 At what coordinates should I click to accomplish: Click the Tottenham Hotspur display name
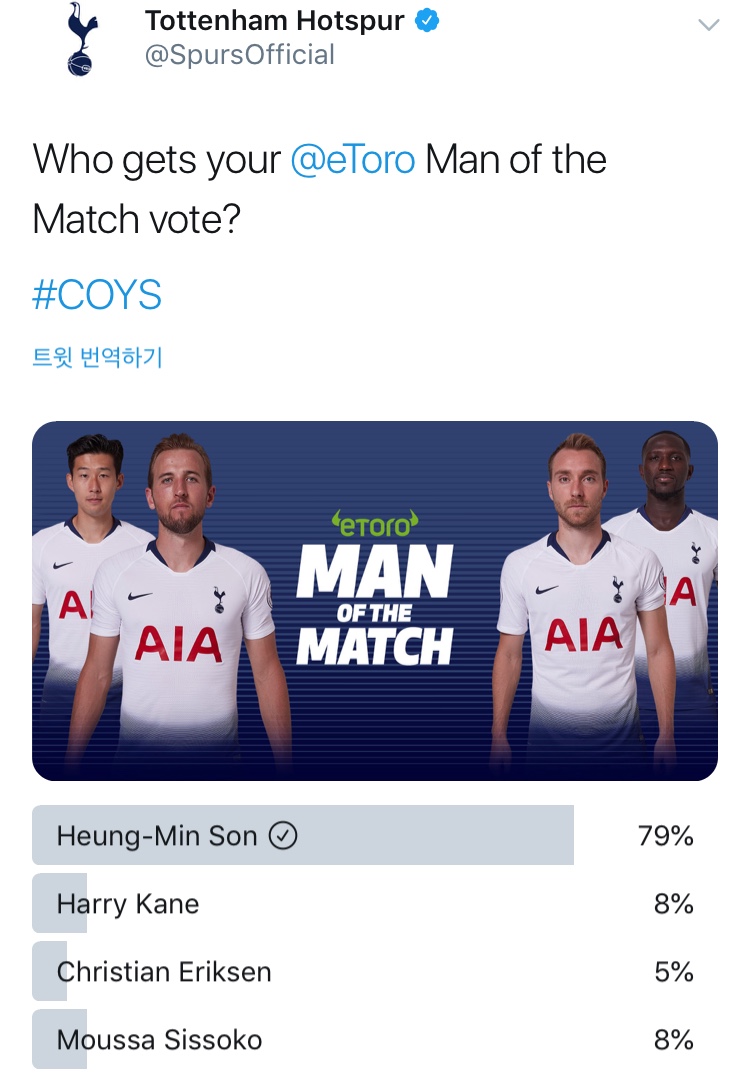(275, 21)
